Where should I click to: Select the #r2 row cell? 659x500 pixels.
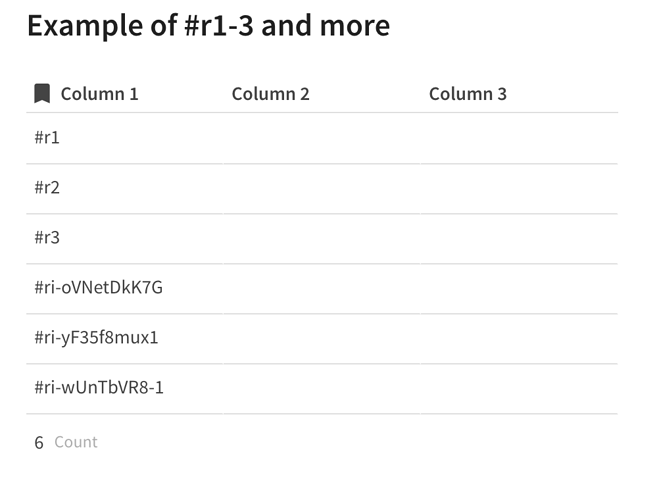point(47,188)
